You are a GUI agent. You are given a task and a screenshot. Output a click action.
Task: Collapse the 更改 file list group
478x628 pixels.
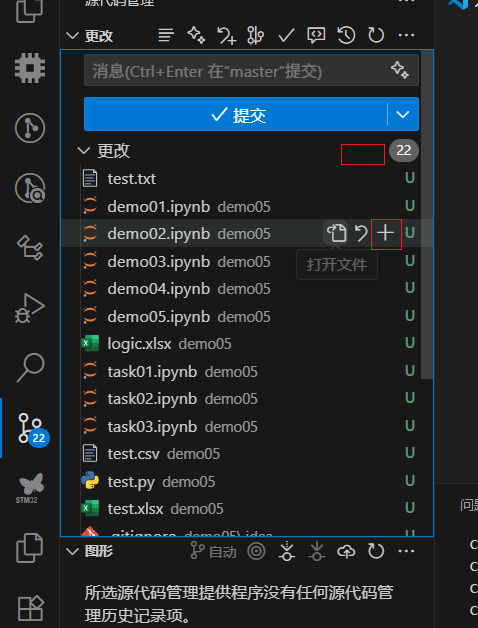[84, 151]
